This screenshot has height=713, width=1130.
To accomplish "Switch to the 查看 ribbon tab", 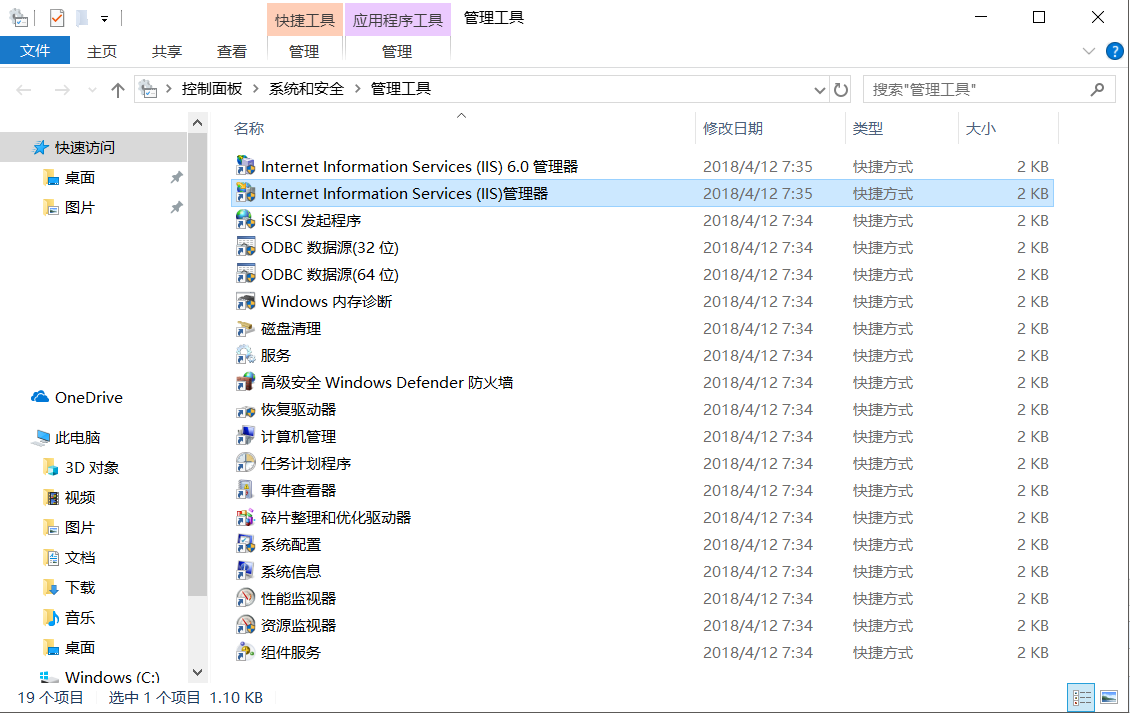I will (231, 51).
